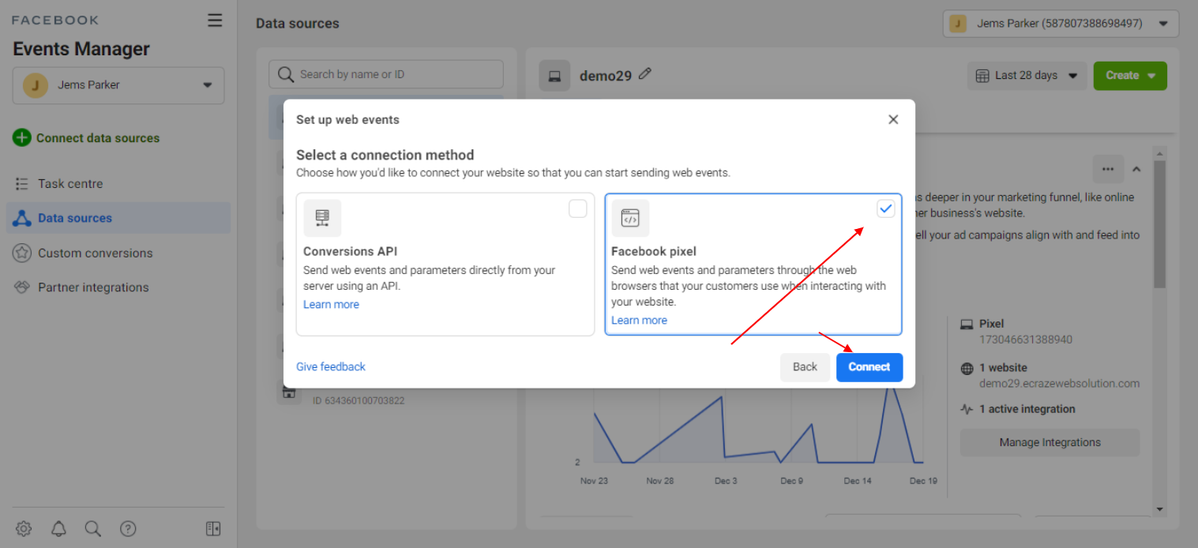Viewport: 1198px width, 548px height.
Task: Click the Back button in dialog
Action: point(805,367)
